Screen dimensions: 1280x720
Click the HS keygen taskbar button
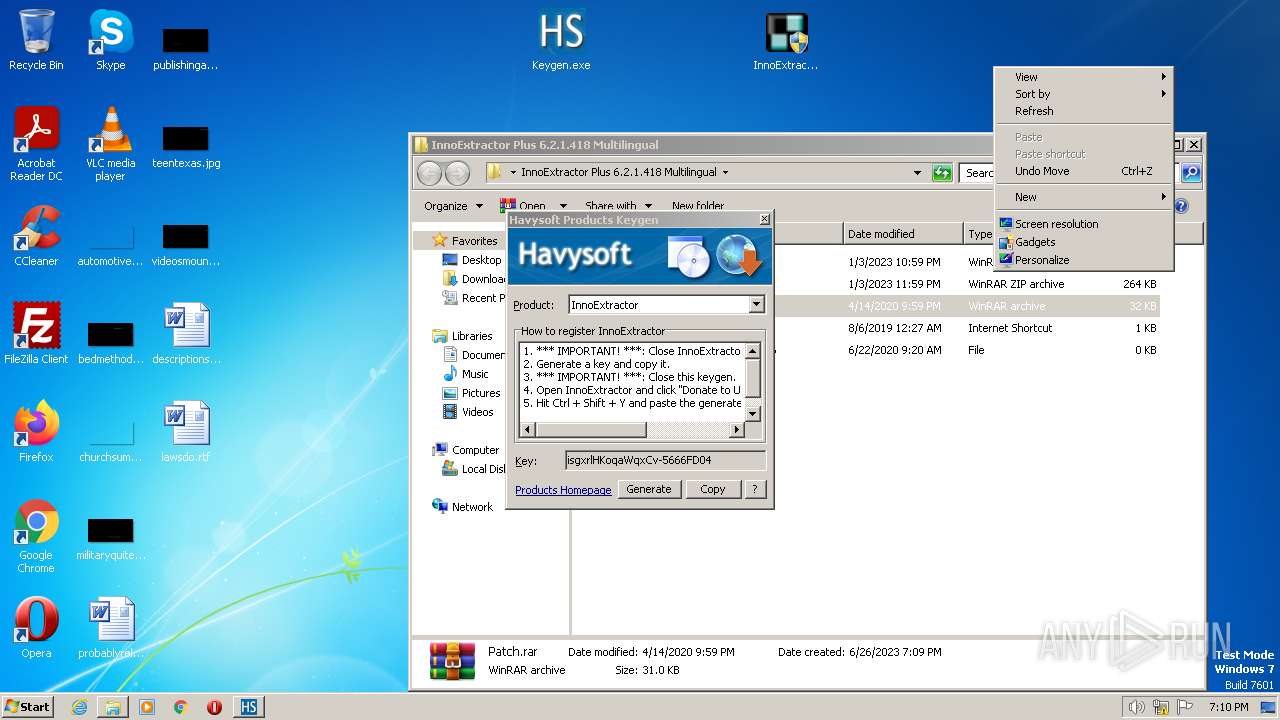[248, 707]
